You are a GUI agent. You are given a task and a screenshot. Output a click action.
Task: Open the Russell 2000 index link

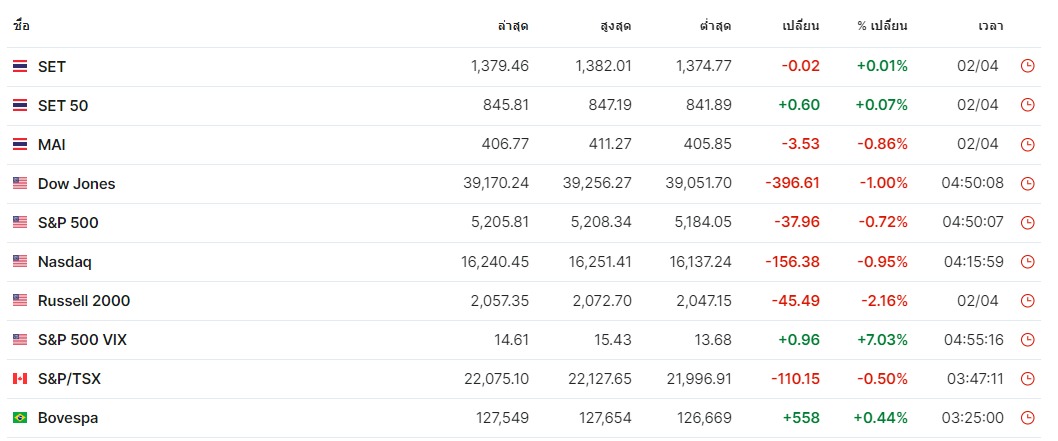(x=84, y=301)
